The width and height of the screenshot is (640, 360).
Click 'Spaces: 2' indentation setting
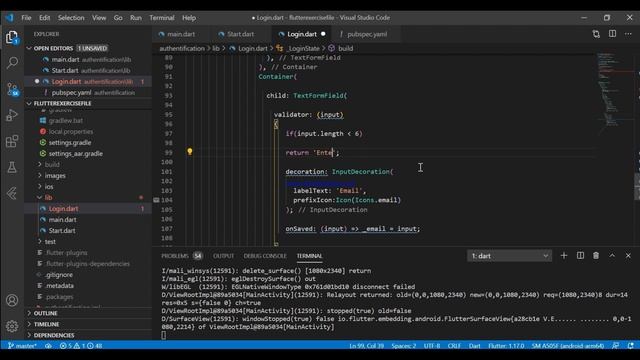coord(404,346)
